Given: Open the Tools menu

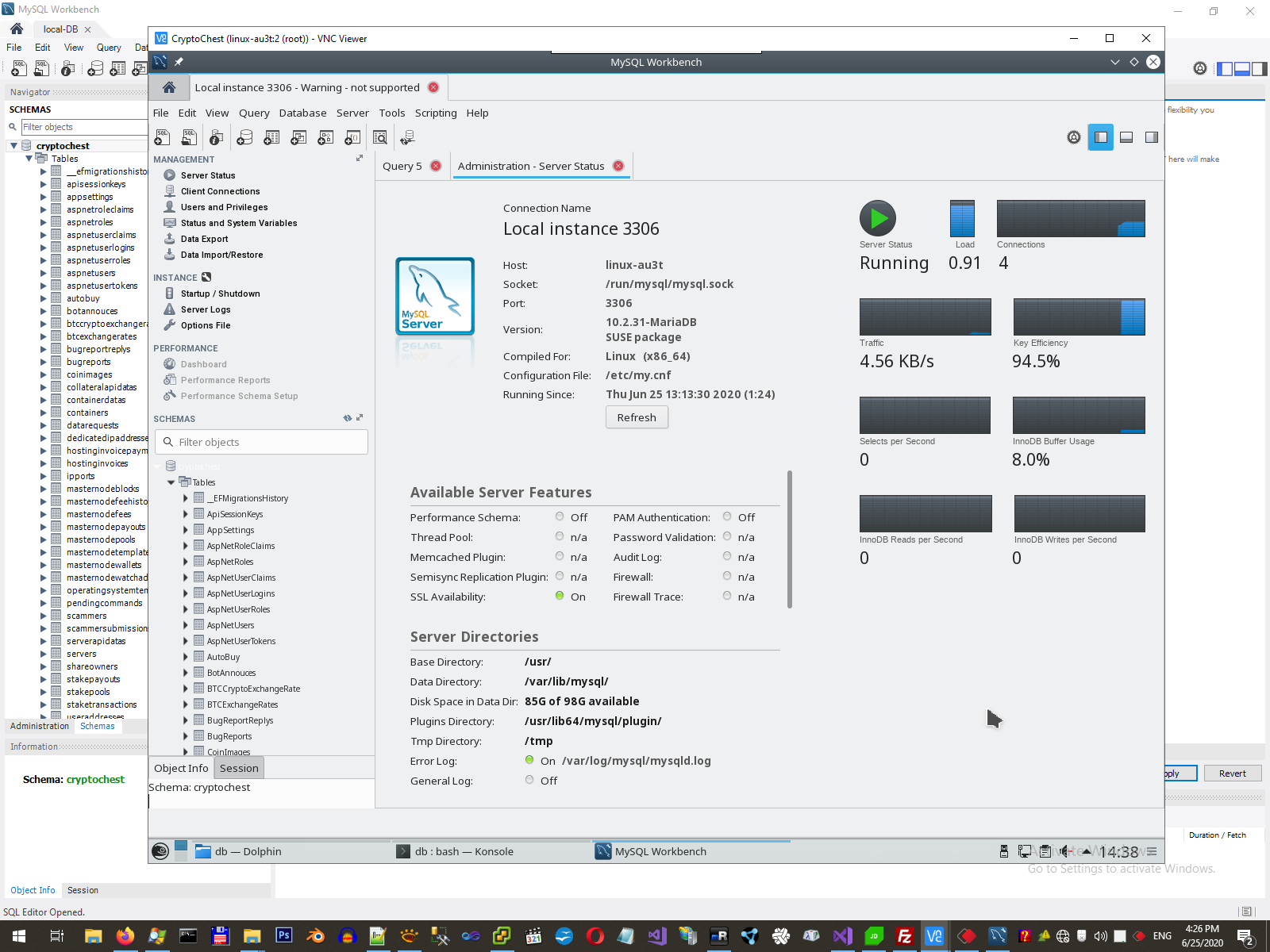Looking at the screenshot, I should 392,113.
